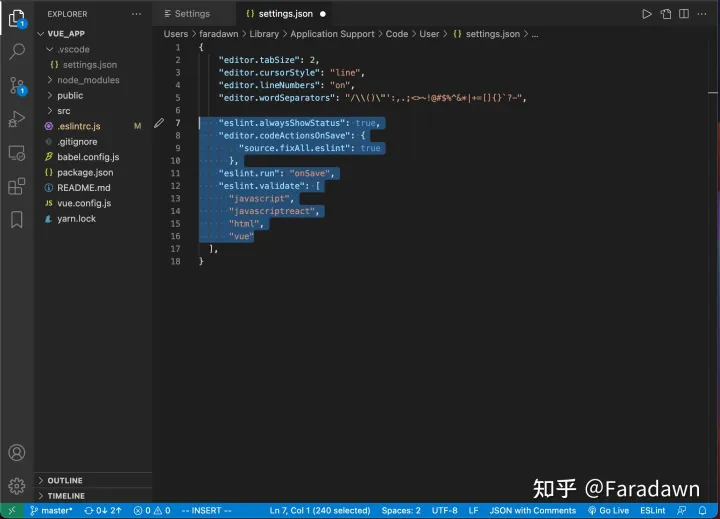Click the INSERT vim mode indicator
Viewport: 720px width, 519px height.
coord(207,510)
